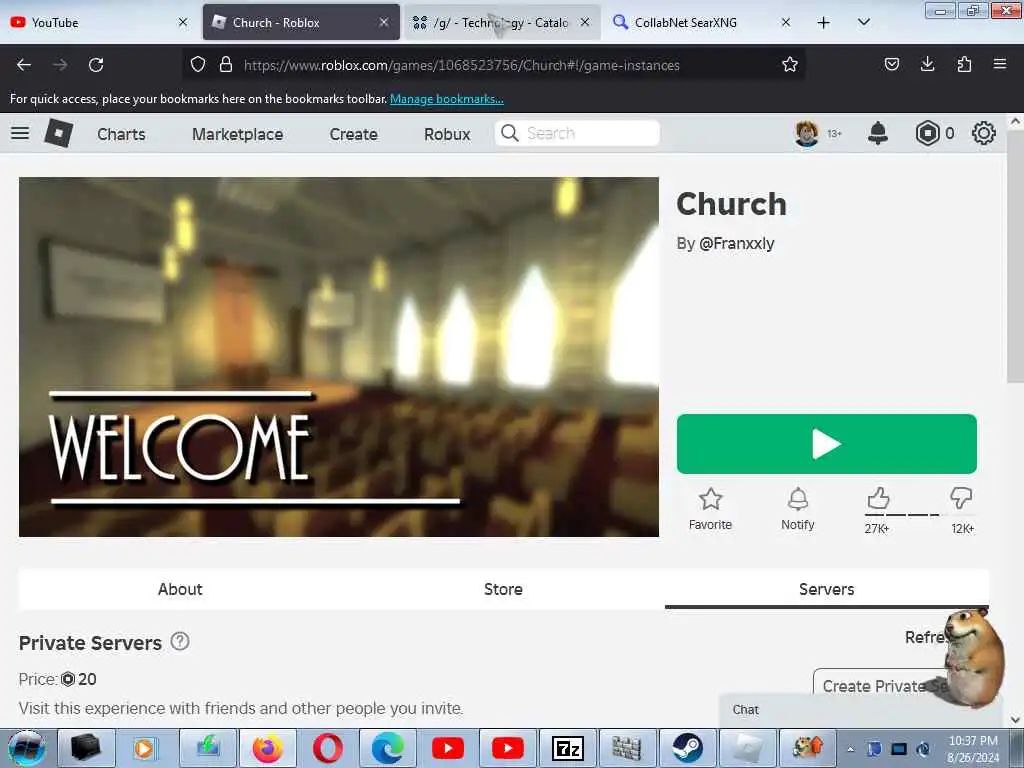Reload the current page
The height and width of the screenshot is (768, 1024).
[96, 65]
